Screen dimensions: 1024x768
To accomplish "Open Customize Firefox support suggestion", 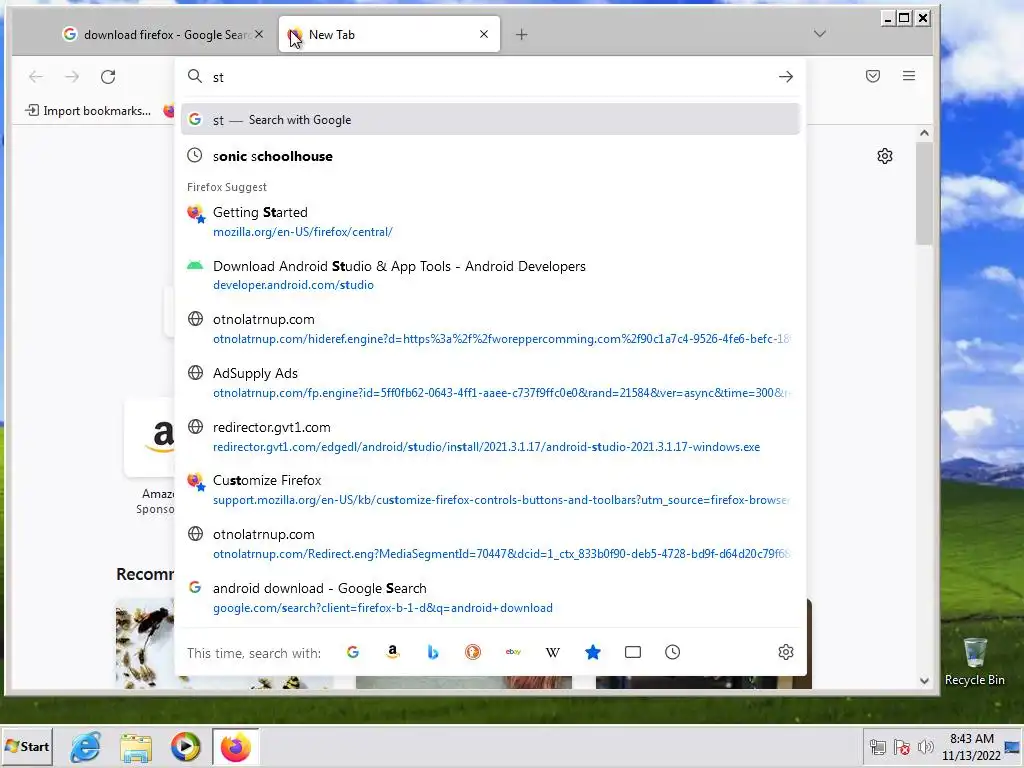I will tap(490, 490).
